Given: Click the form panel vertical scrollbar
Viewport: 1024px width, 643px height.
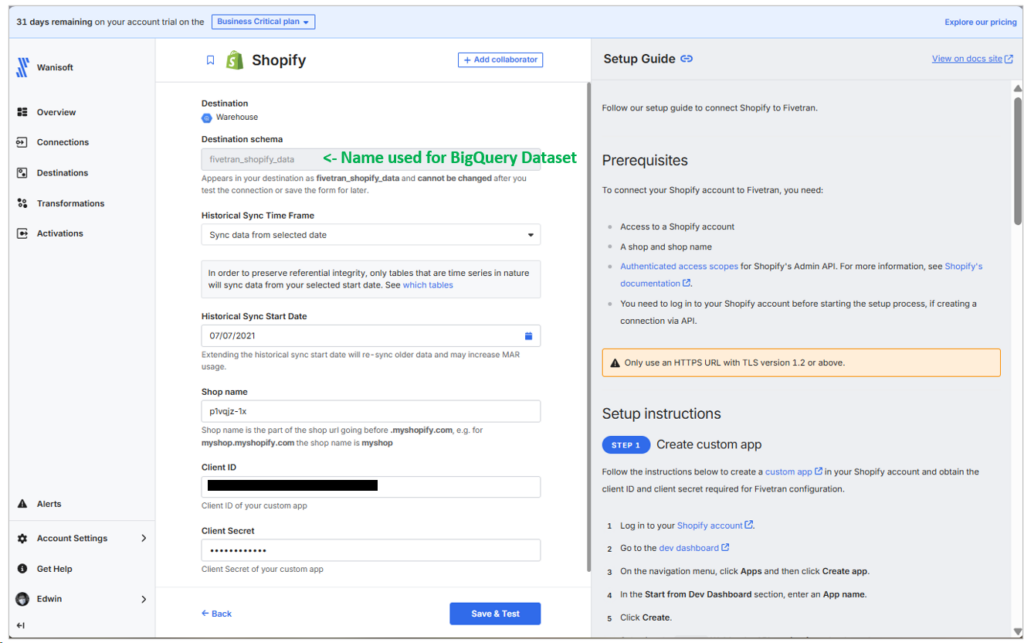Looking at the screenshot, I should tap(588, 326).
